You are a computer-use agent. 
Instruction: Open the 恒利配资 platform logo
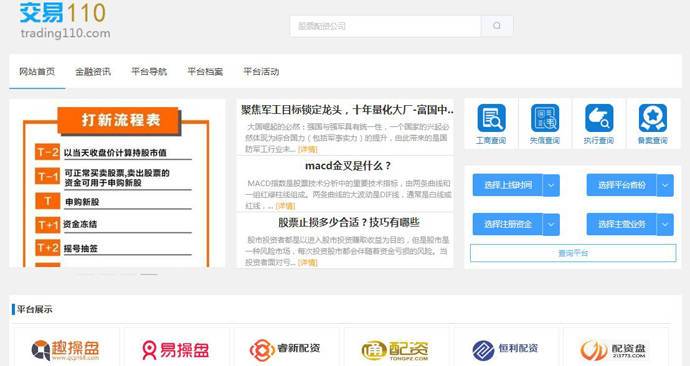(505, 350)
